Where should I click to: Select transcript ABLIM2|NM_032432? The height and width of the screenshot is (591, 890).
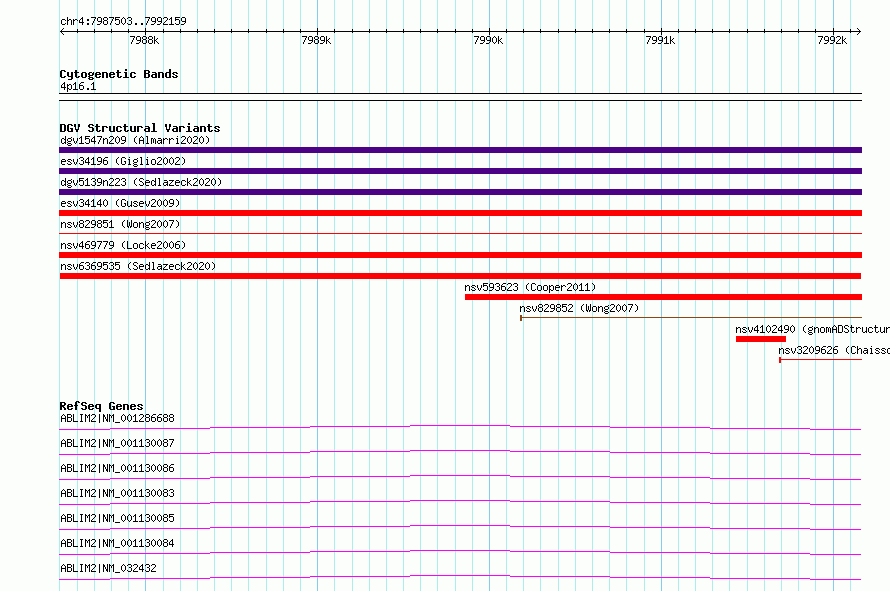tap(108, 568)
